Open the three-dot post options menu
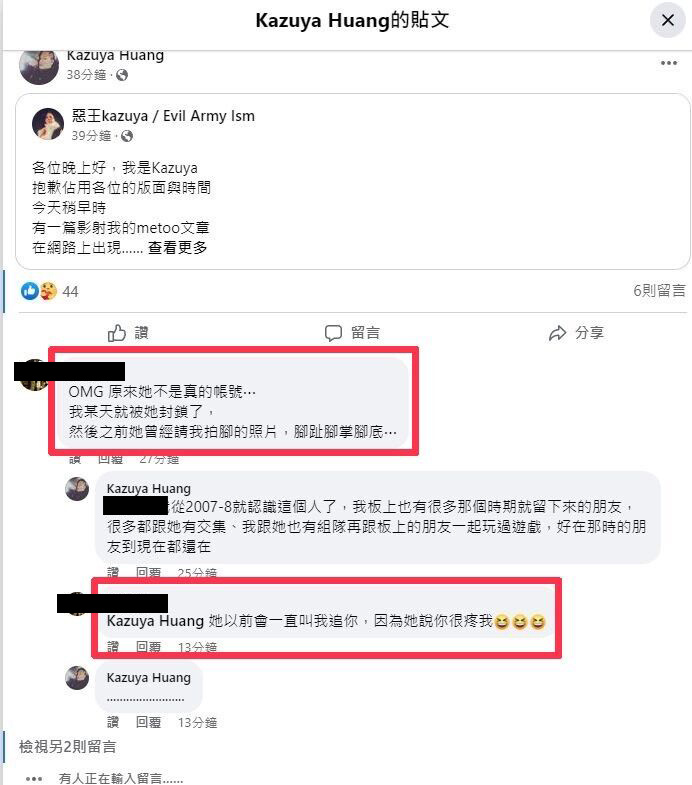This screenshot has width=692, height=785. pyautogui.click(x=668, y=63)
